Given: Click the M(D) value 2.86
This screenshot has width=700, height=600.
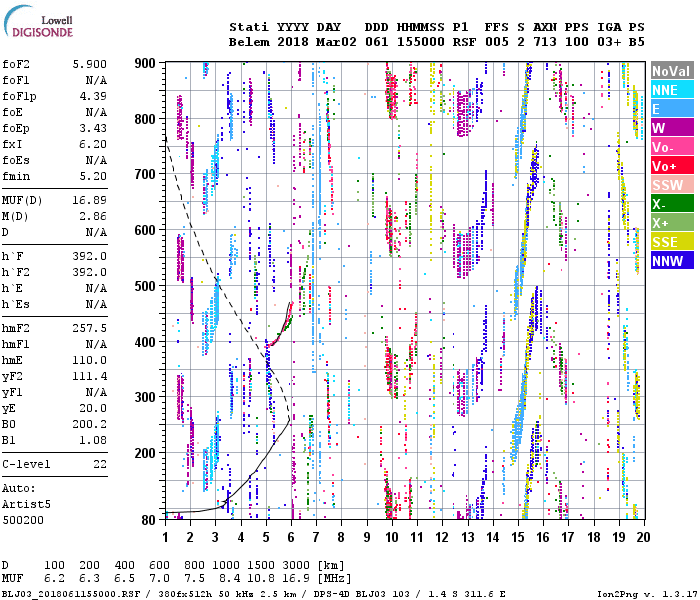Looking at the screenshot, I should 93,217.
